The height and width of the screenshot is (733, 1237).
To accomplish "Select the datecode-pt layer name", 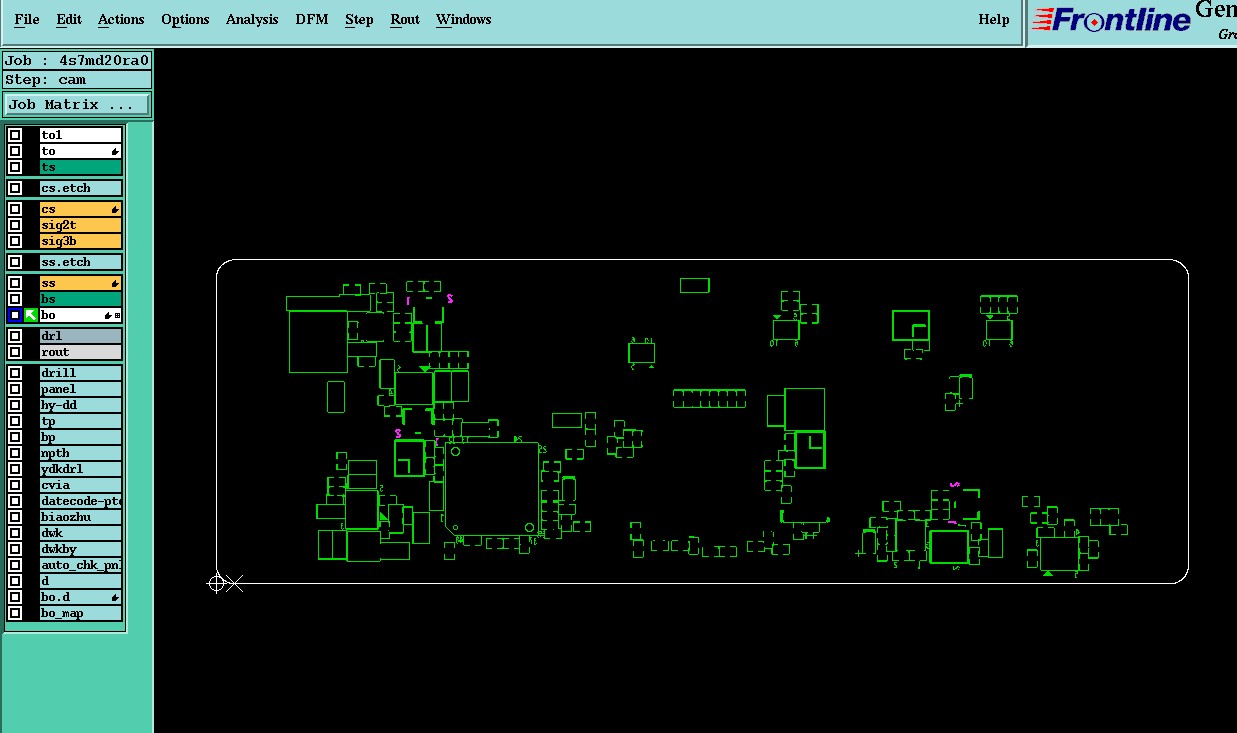I will 81,501.
